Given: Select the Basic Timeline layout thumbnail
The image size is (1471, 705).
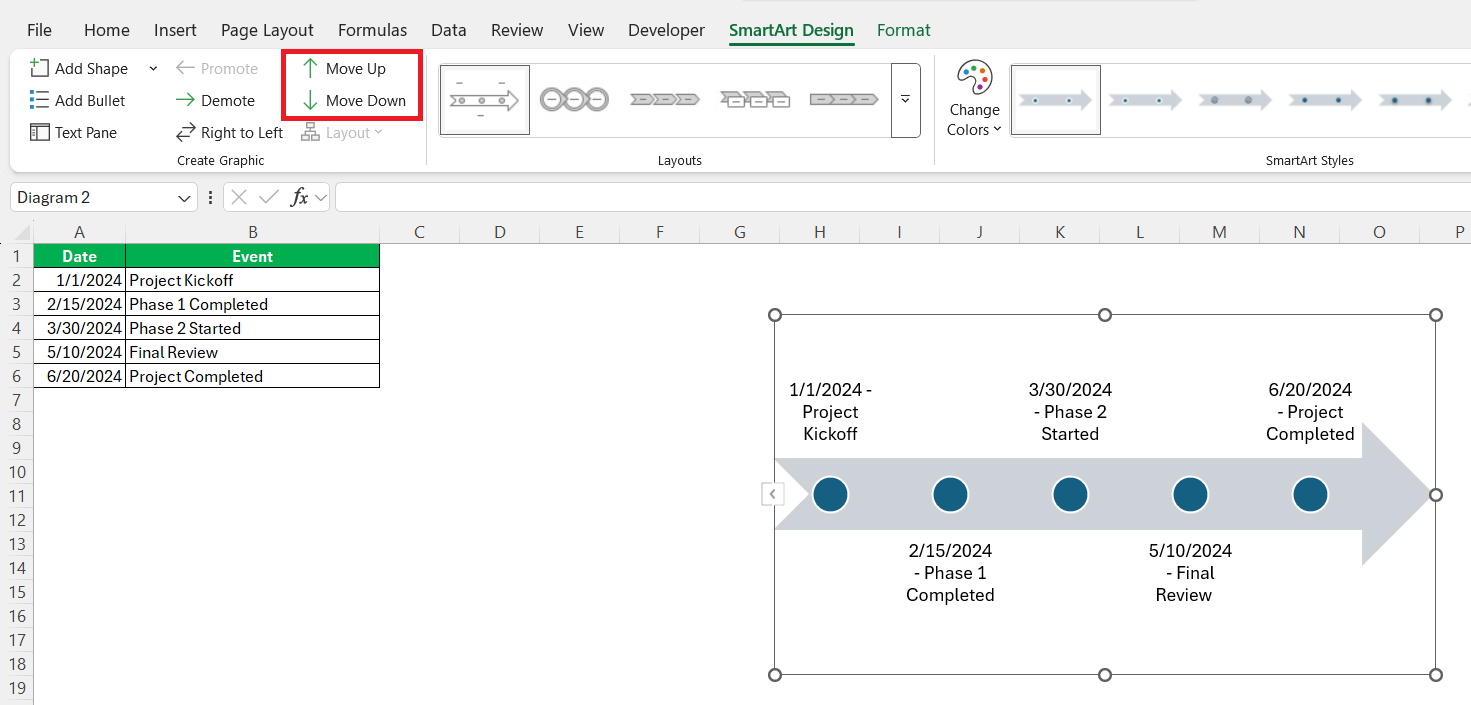Looking at the screenshot, I should point(485,100).
